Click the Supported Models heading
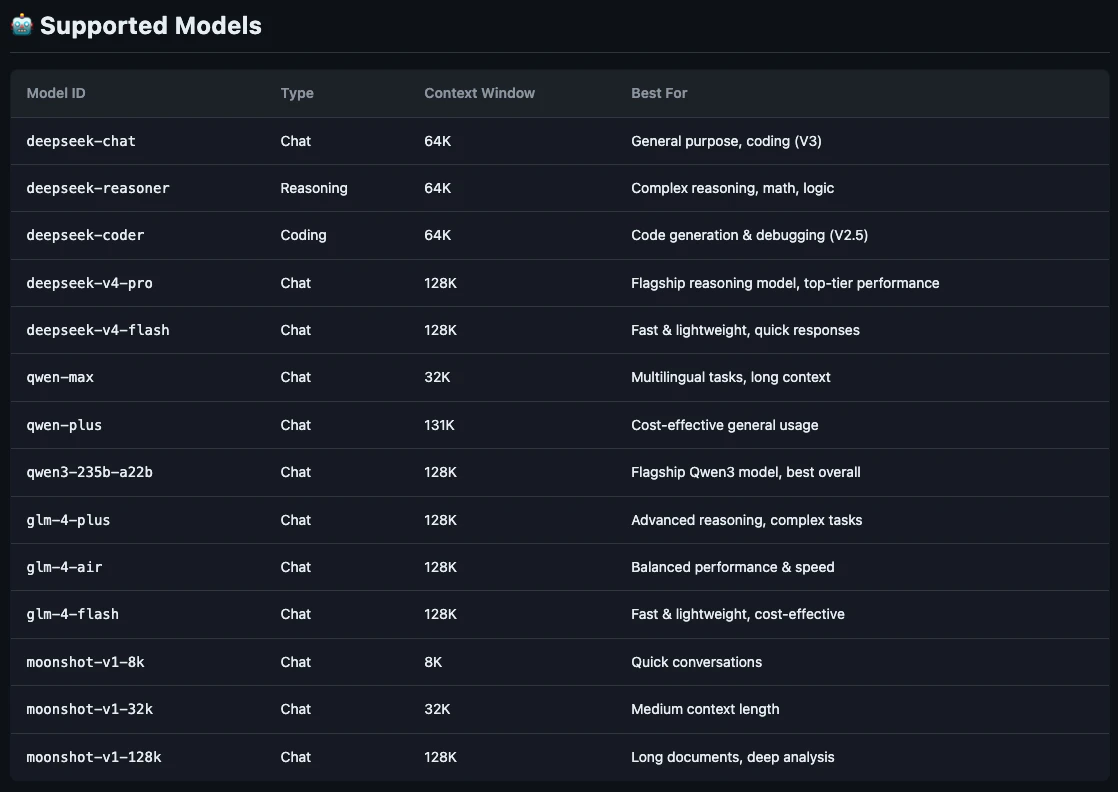 click(150, 26)
